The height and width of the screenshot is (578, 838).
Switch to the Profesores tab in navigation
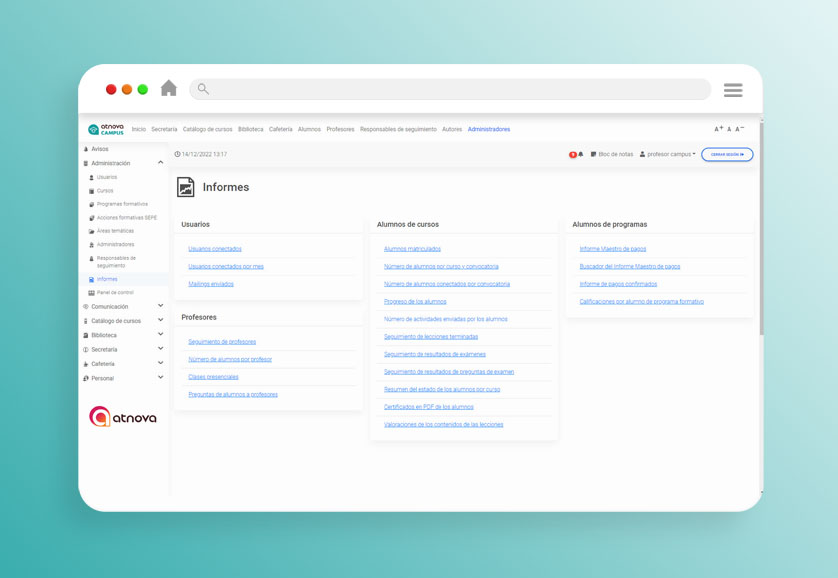[x=340, y=129]
